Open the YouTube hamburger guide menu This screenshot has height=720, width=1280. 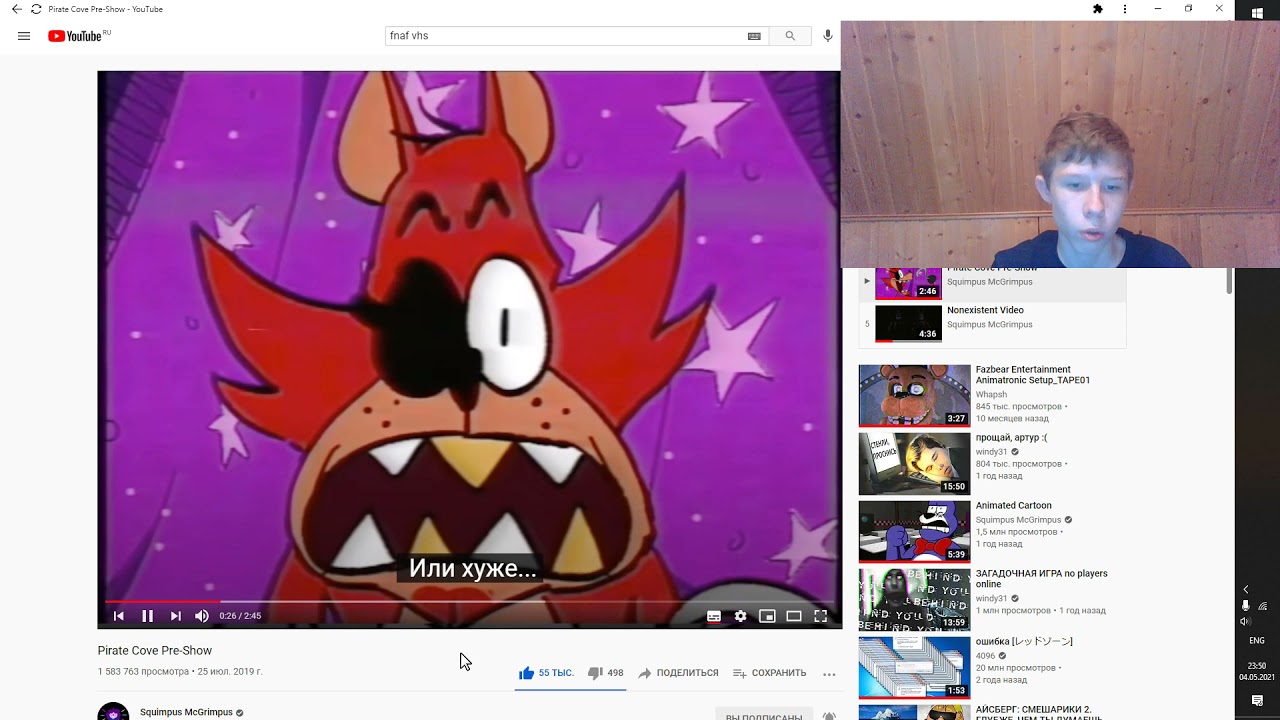pyautogui.click(x=24, y=36)
